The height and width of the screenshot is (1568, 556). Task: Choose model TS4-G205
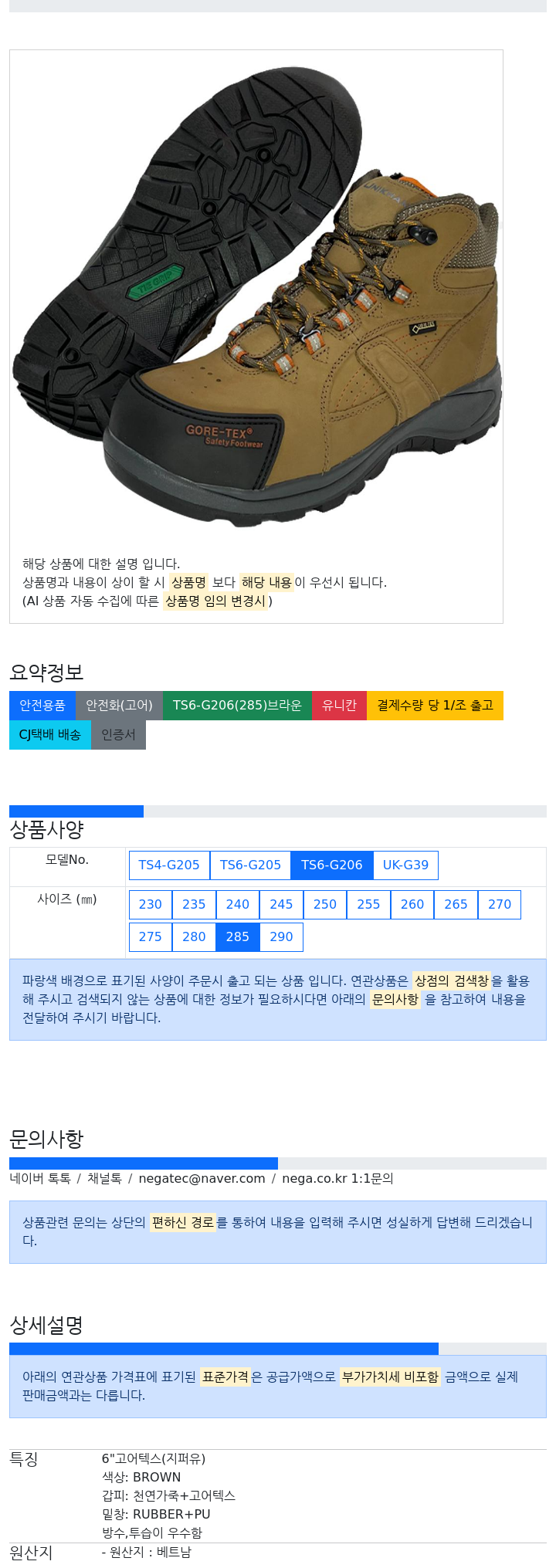tap(169, 865)
